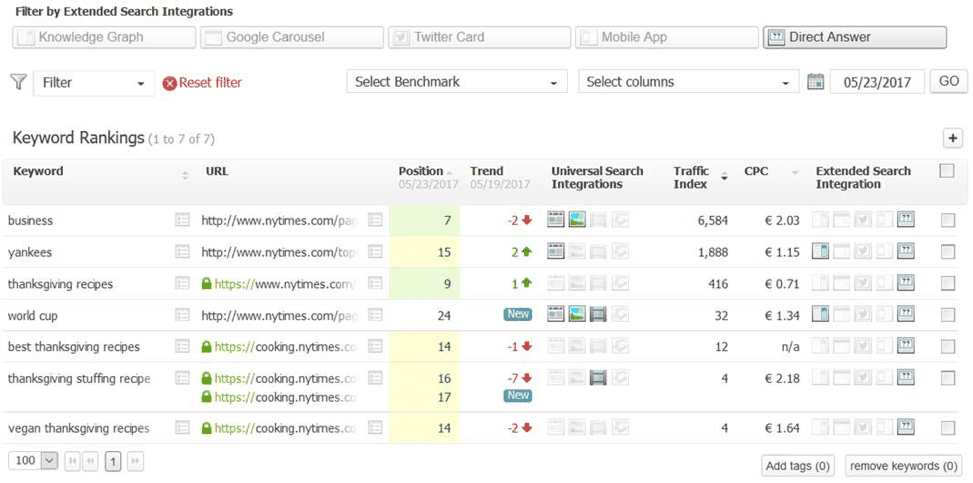Click the image integration icon in the world cup row

pos(577,315)
